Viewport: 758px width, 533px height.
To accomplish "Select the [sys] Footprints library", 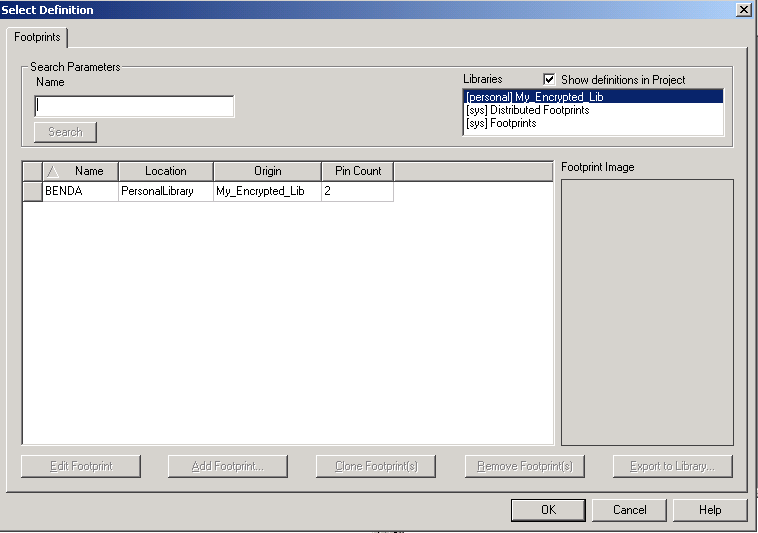I will [501, 123].
